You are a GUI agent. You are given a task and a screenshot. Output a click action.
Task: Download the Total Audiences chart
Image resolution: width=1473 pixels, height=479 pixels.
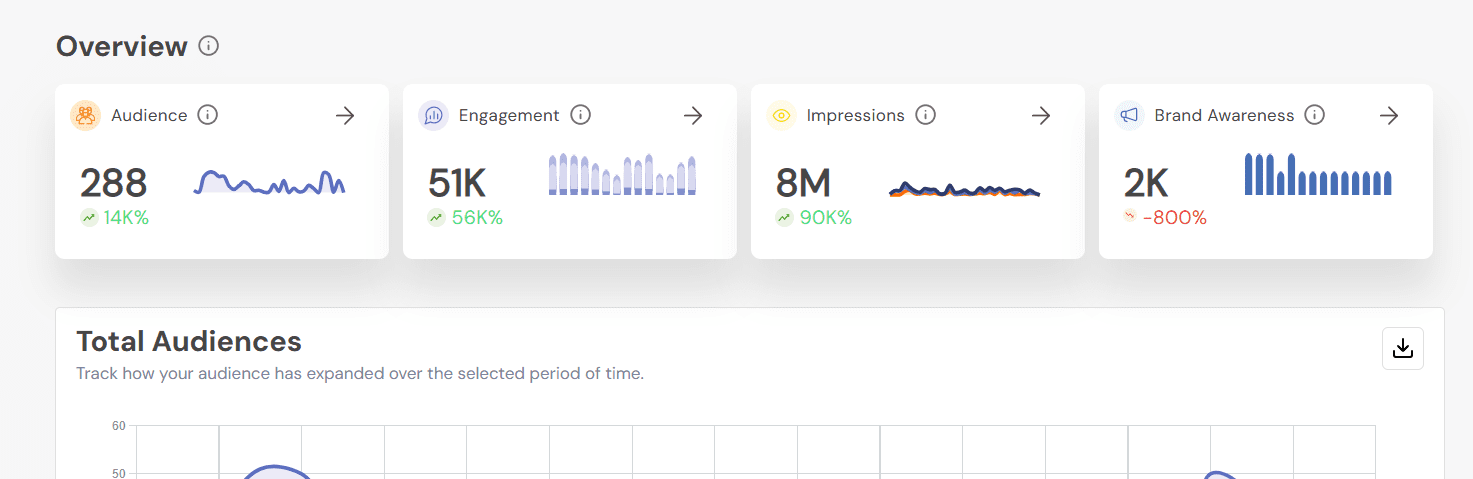pos(1403,348)
